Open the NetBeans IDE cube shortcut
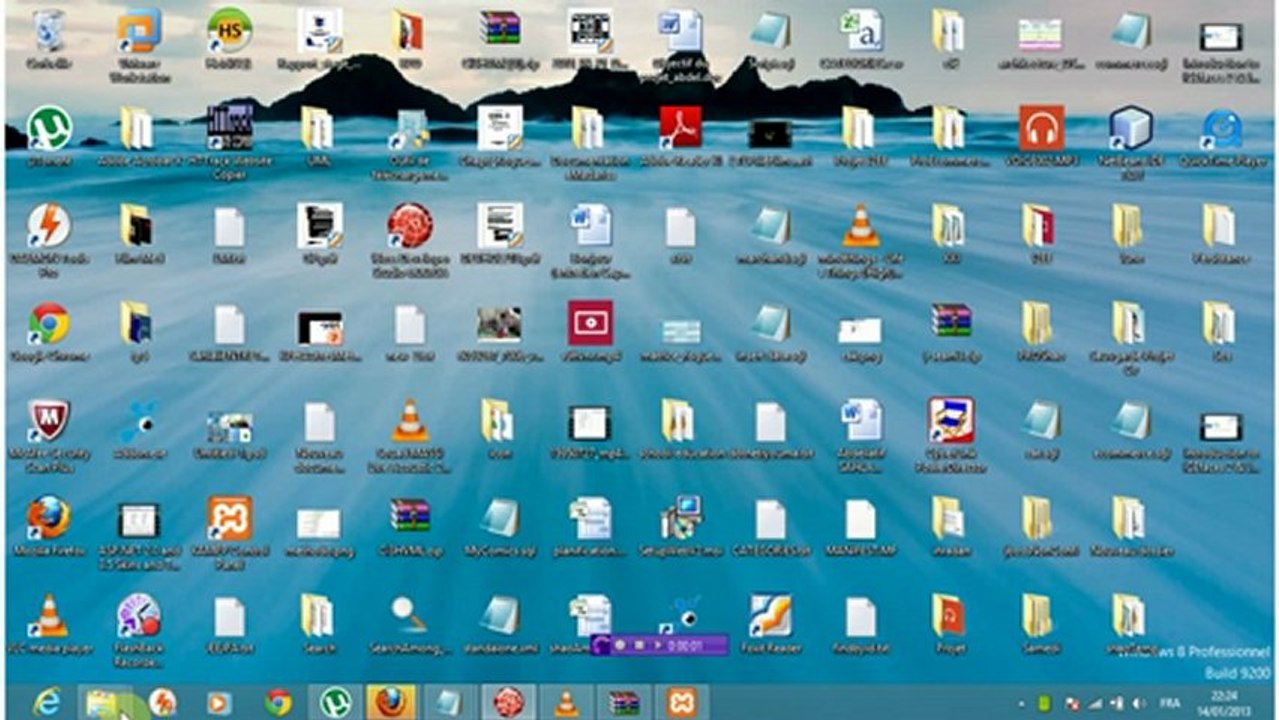Image resolution: width=1279 pixels, height=720 pixels. coord(1131,128)
